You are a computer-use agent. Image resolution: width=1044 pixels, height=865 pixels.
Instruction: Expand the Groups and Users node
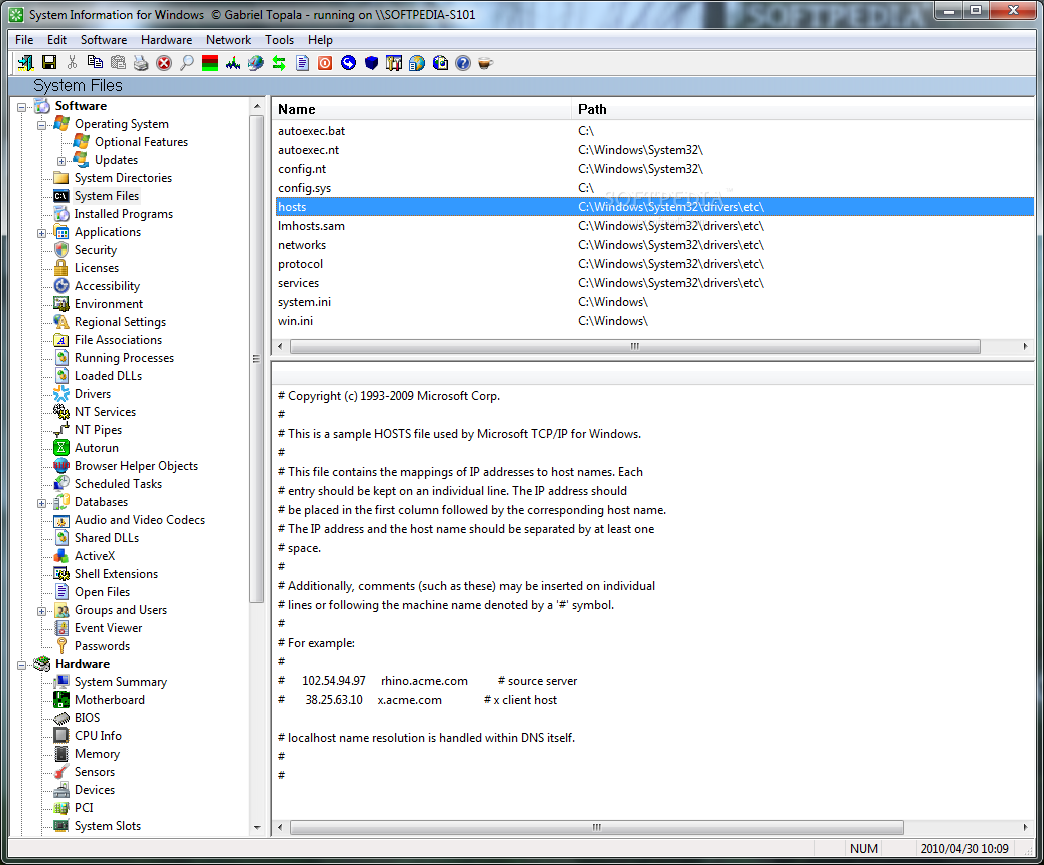point(41,610)
